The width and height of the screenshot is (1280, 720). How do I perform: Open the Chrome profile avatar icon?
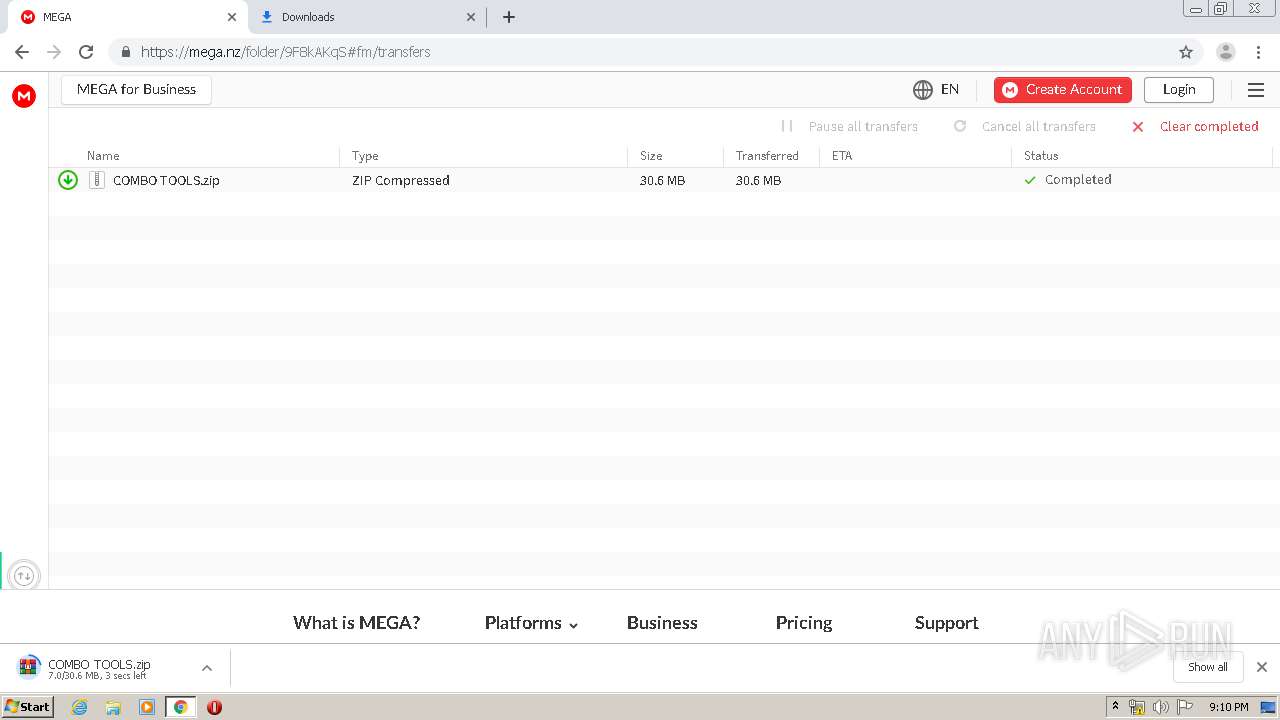click(1225, 52)
